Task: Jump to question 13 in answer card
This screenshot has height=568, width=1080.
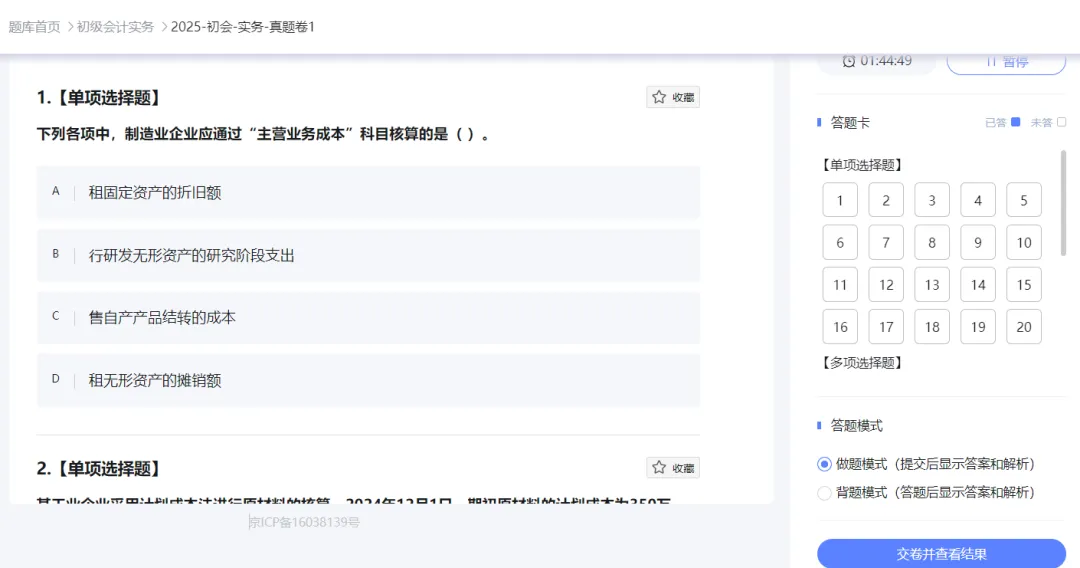Action: [932, 284]
